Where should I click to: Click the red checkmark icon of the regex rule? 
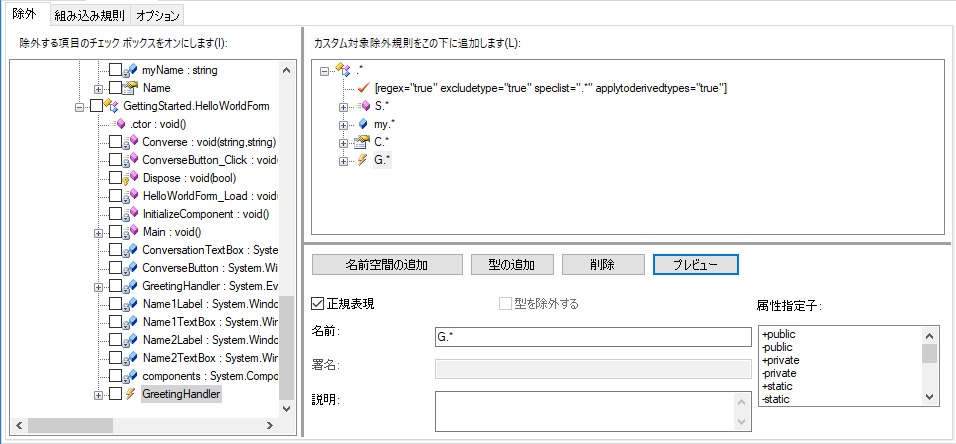click(x=365, y=88)
